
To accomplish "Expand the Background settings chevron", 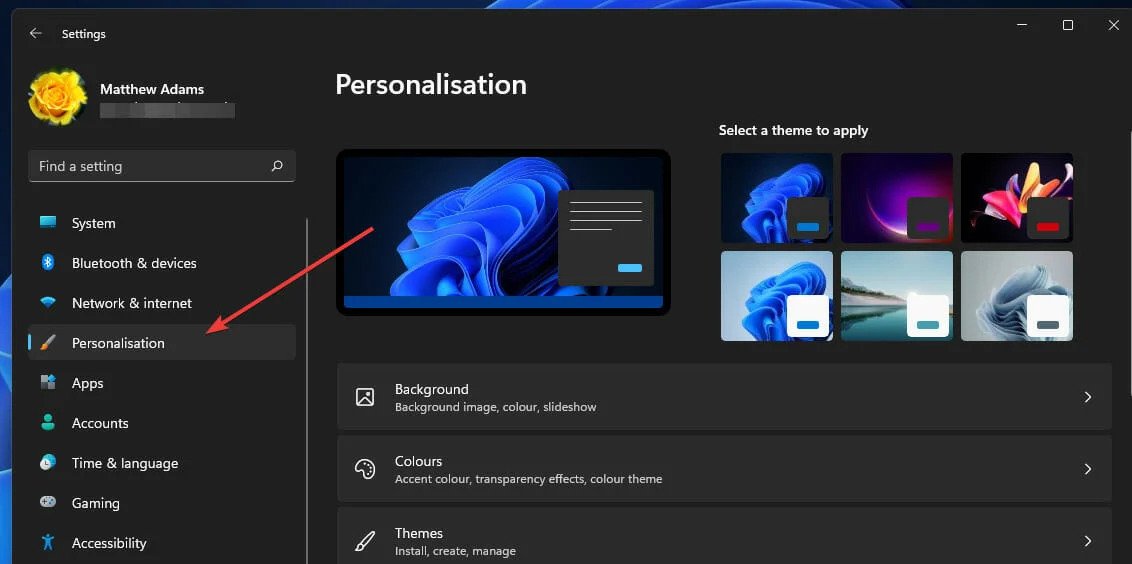I will (1087, 397).
